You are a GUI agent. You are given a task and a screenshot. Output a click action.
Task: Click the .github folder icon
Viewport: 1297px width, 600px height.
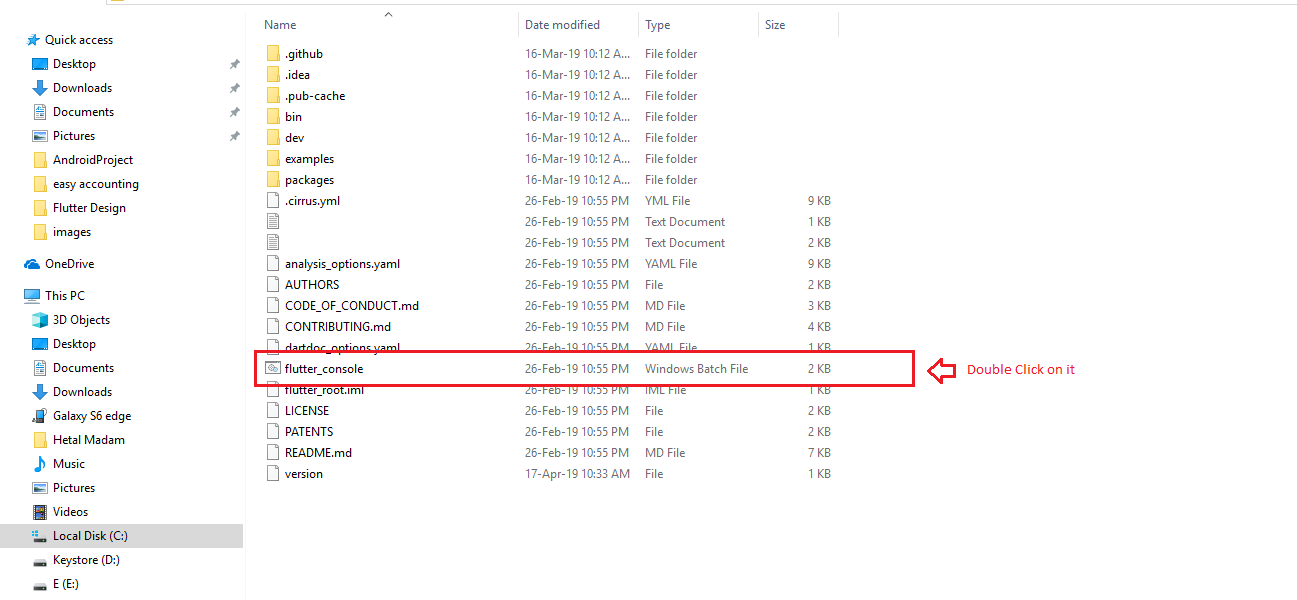coord(273,54)
